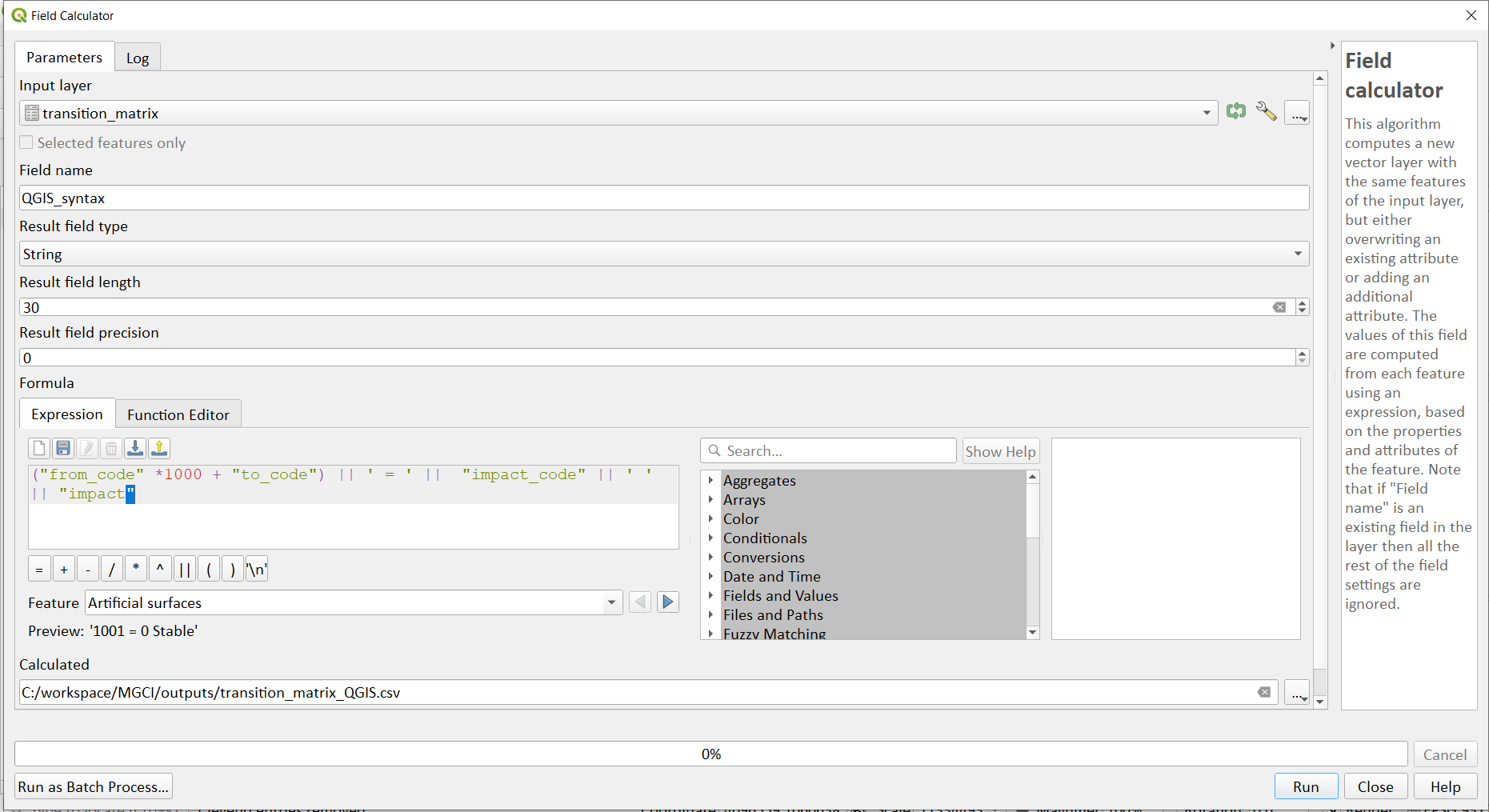Screen dimensions: 1489x812
Task: Expand the Aggregates function group
Action: [x=710, y=480]
